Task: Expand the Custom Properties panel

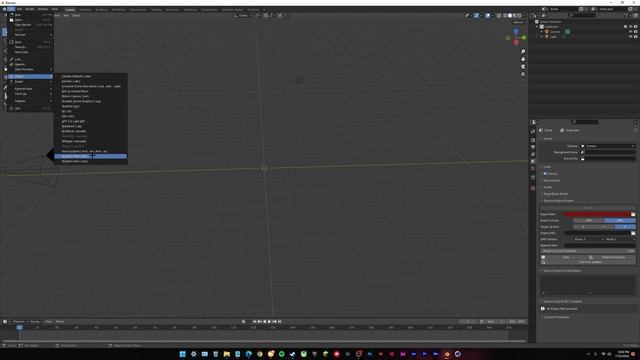Action: (556, 317)
